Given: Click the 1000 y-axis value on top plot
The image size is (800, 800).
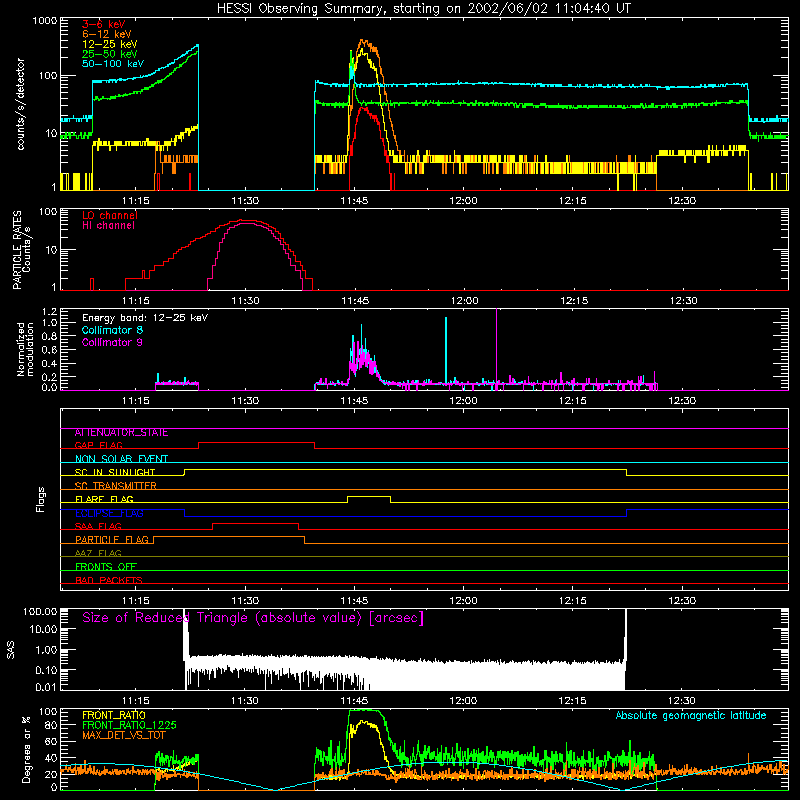Looking at the screenshot, I should 45,21.
